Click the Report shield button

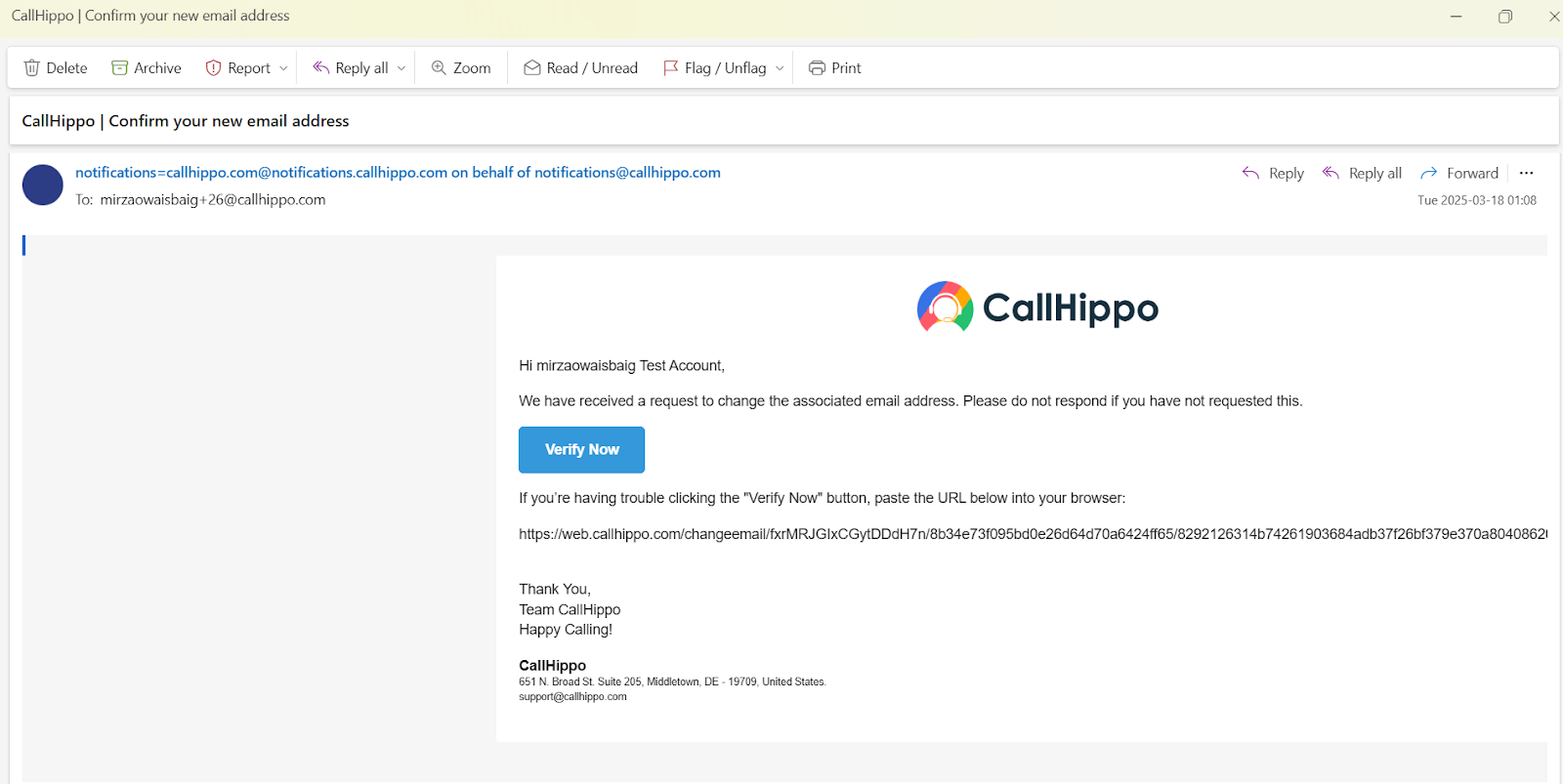pos(237,67)
